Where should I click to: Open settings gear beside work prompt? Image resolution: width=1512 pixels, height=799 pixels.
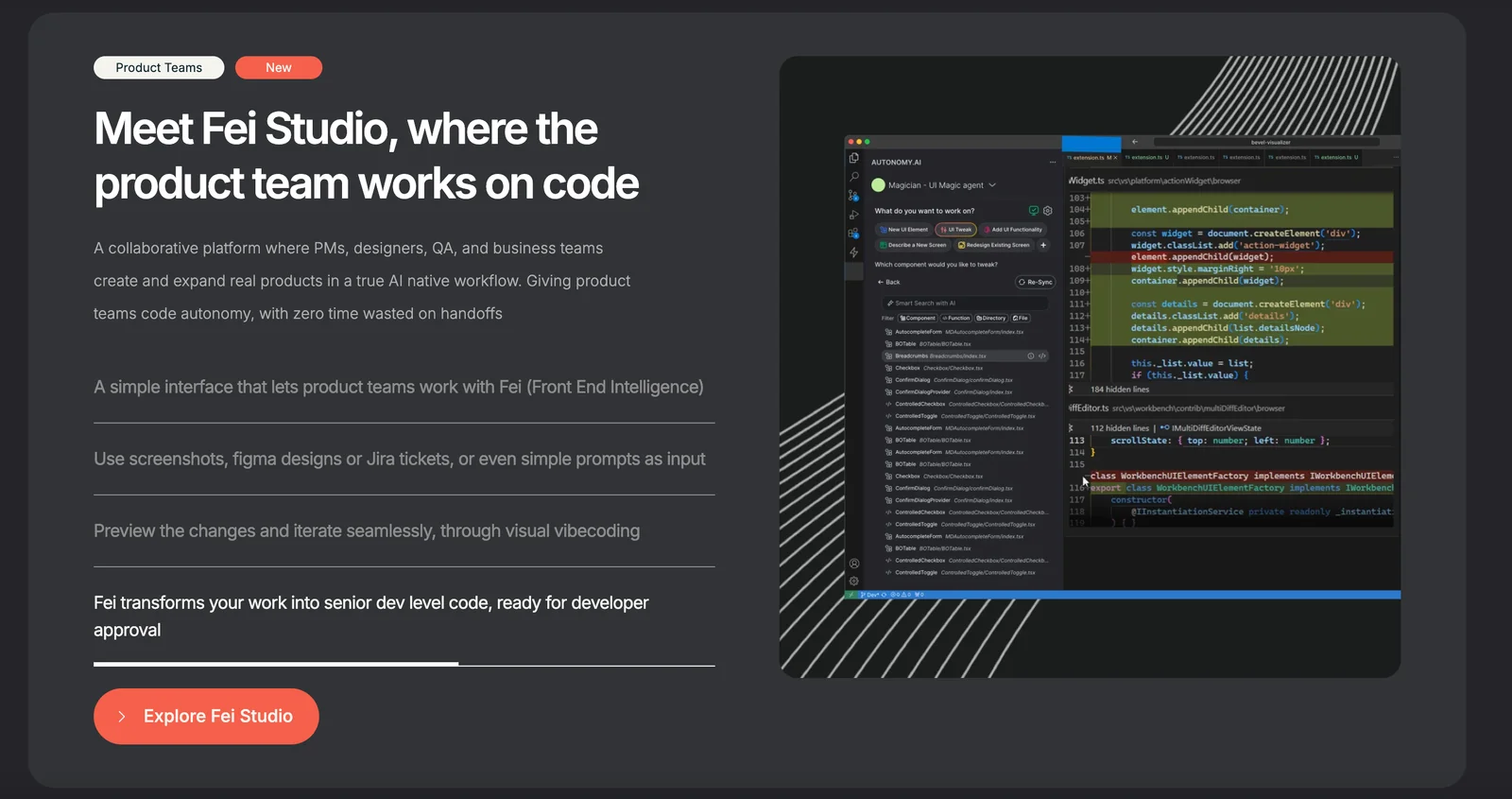coord(1047,211)
